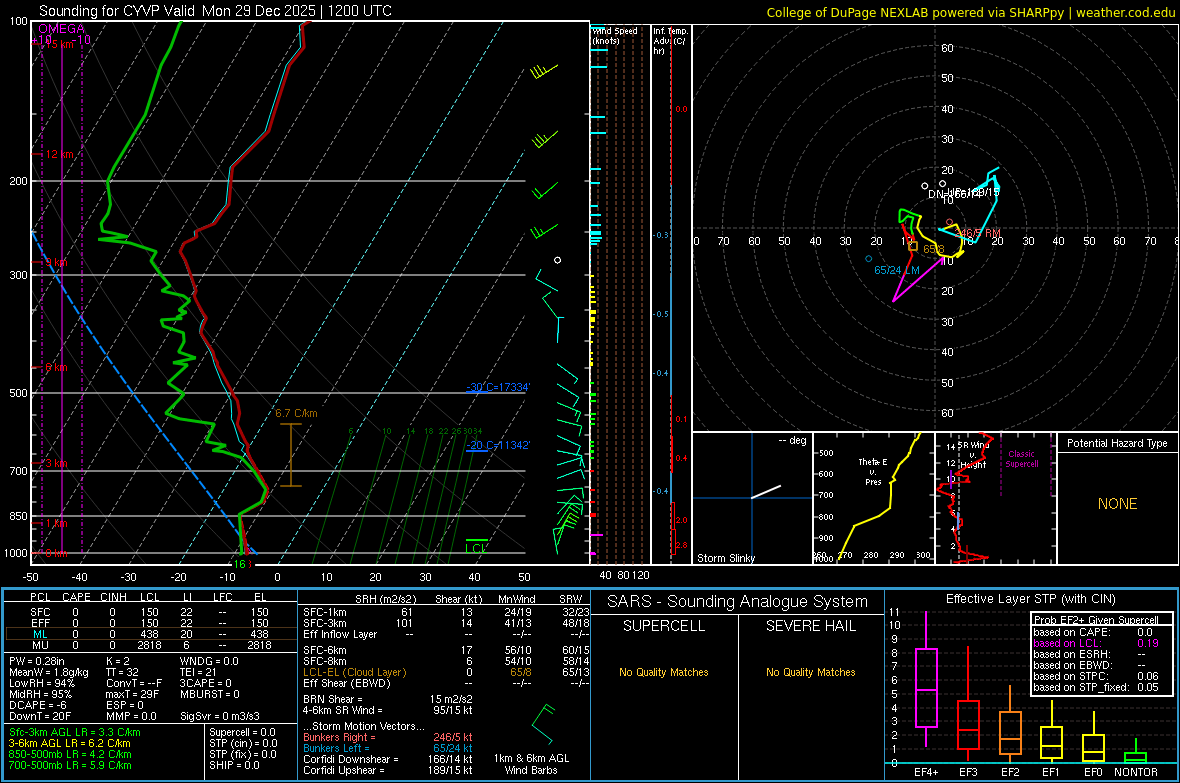Click the NONTOR box plot label
The image size is (1180, 783).
(1136, 772)
